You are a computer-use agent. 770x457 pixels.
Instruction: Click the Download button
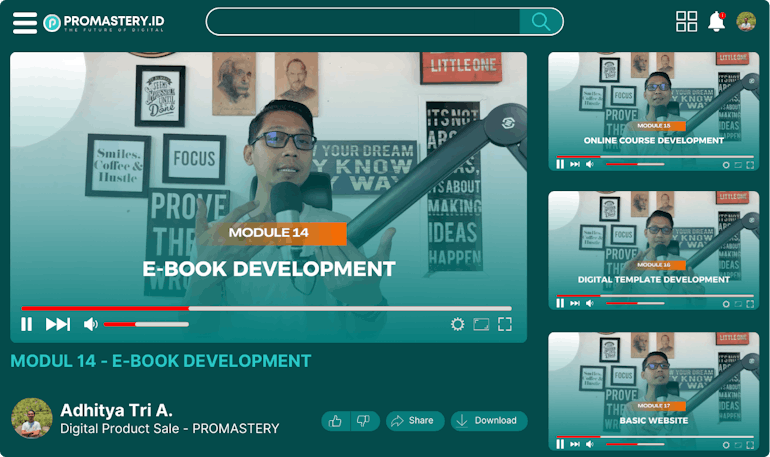coord(487,421)
